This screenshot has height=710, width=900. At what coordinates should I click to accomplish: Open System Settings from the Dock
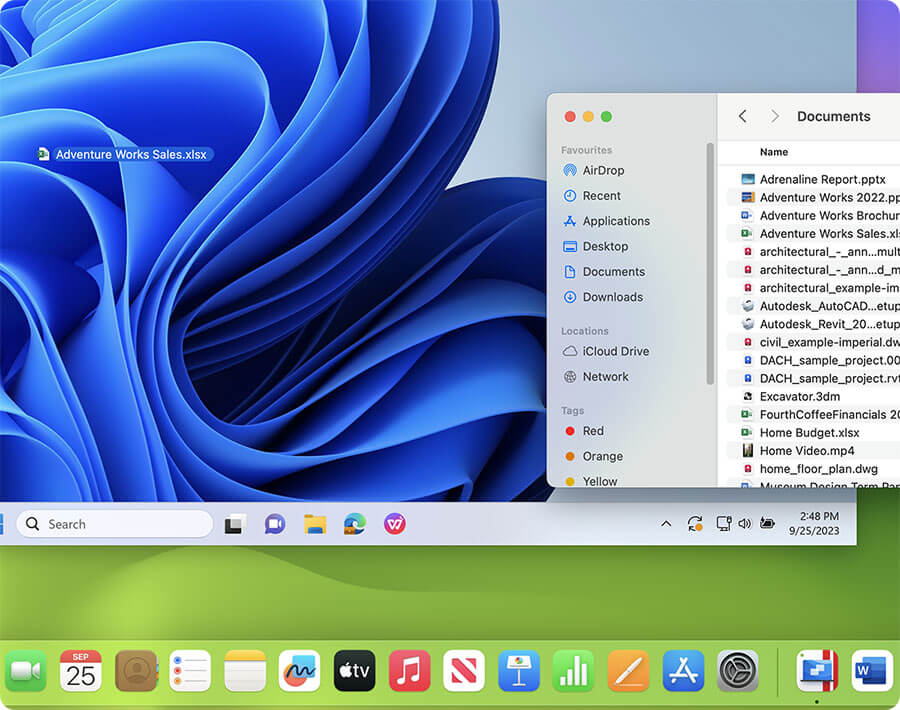click(738, 671)
